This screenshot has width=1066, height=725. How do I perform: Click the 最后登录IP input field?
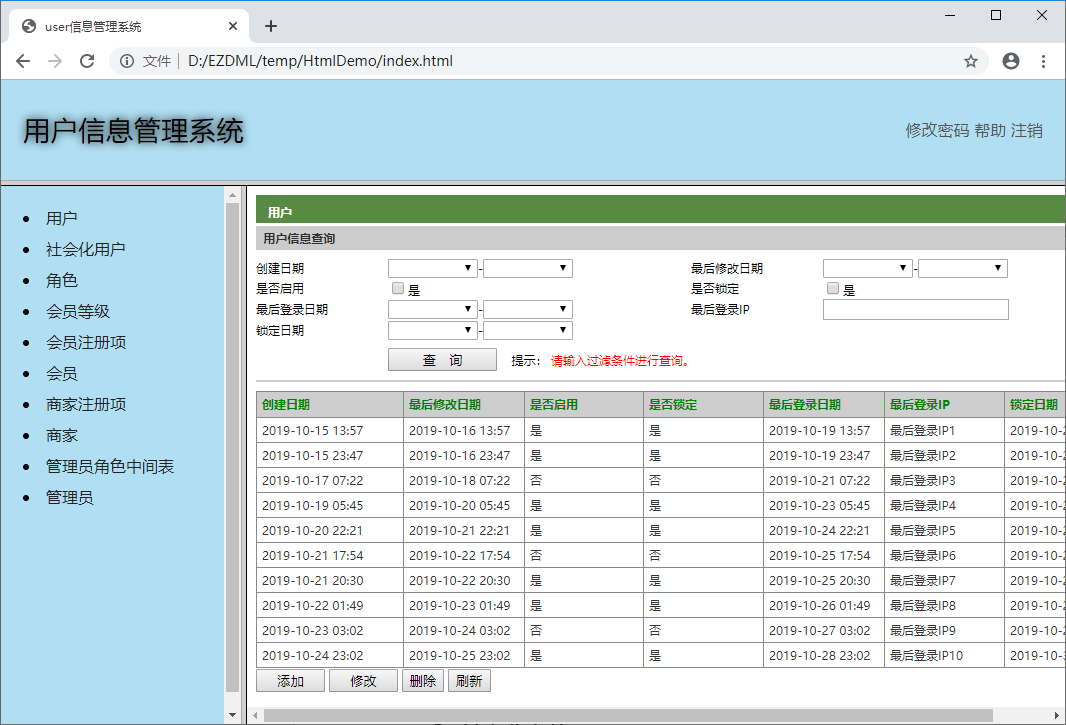915,309
